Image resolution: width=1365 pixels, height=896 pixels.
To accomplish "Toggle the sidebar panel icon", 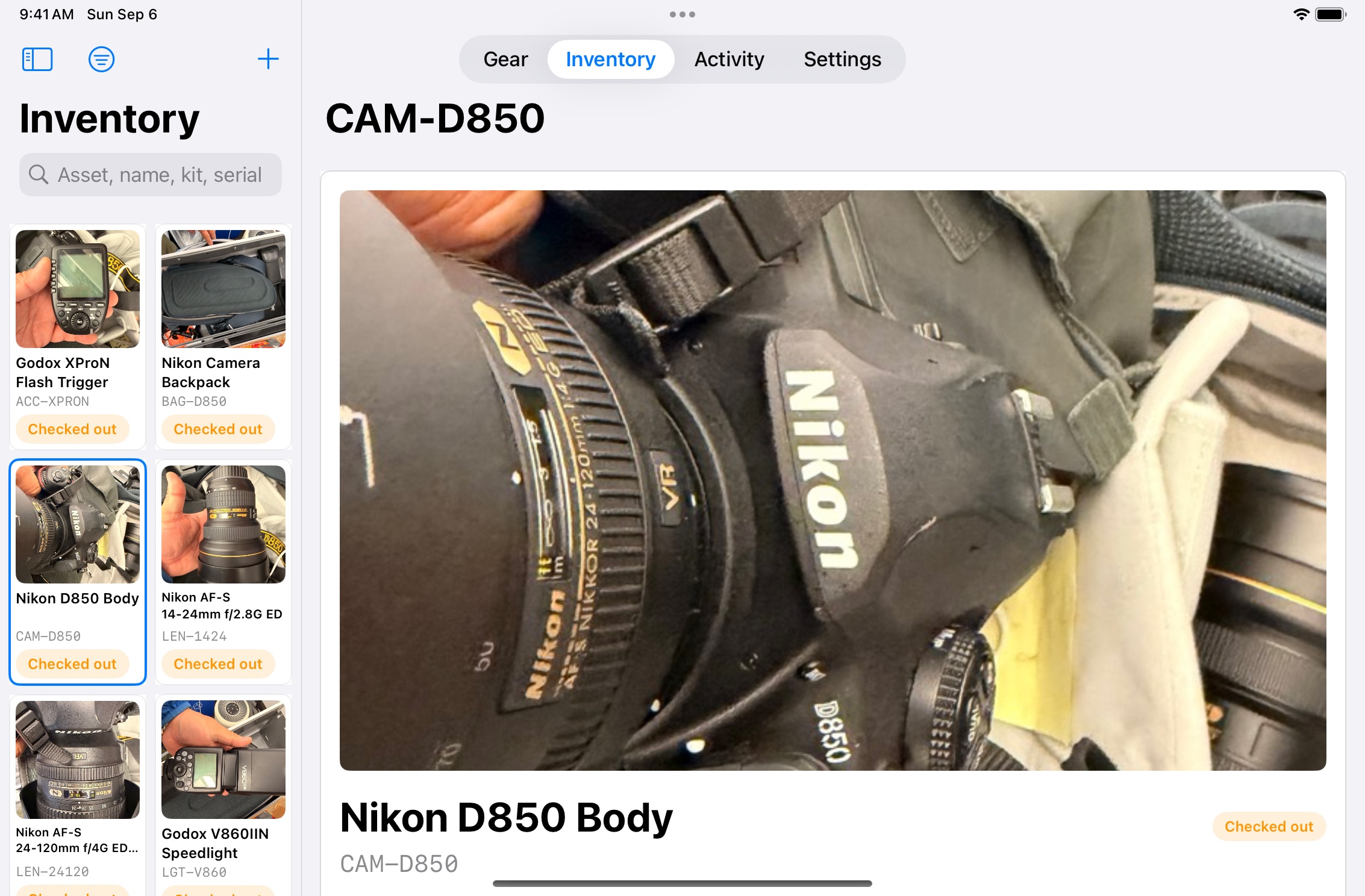I will coord(37,59).
